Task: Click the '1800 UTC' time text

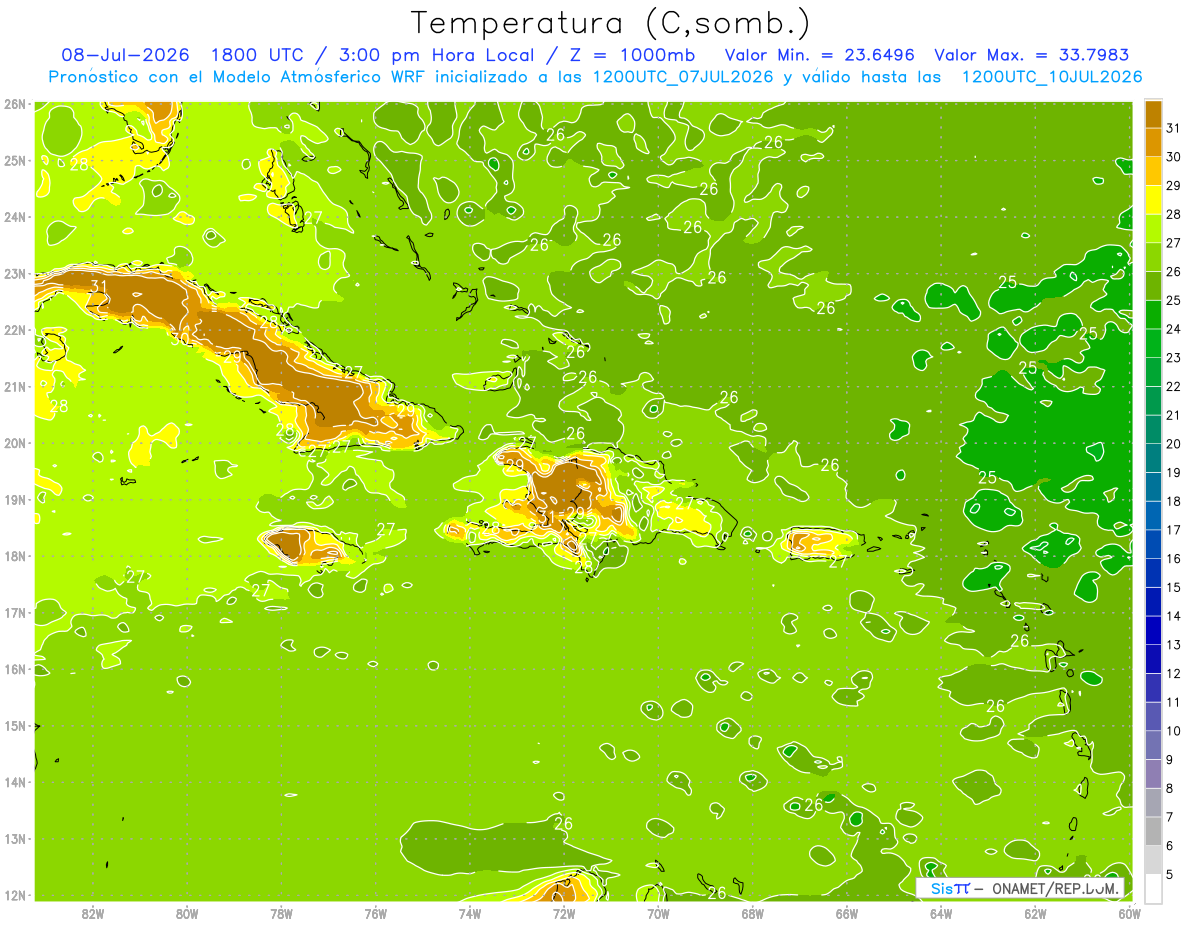Action: point(260,55)
